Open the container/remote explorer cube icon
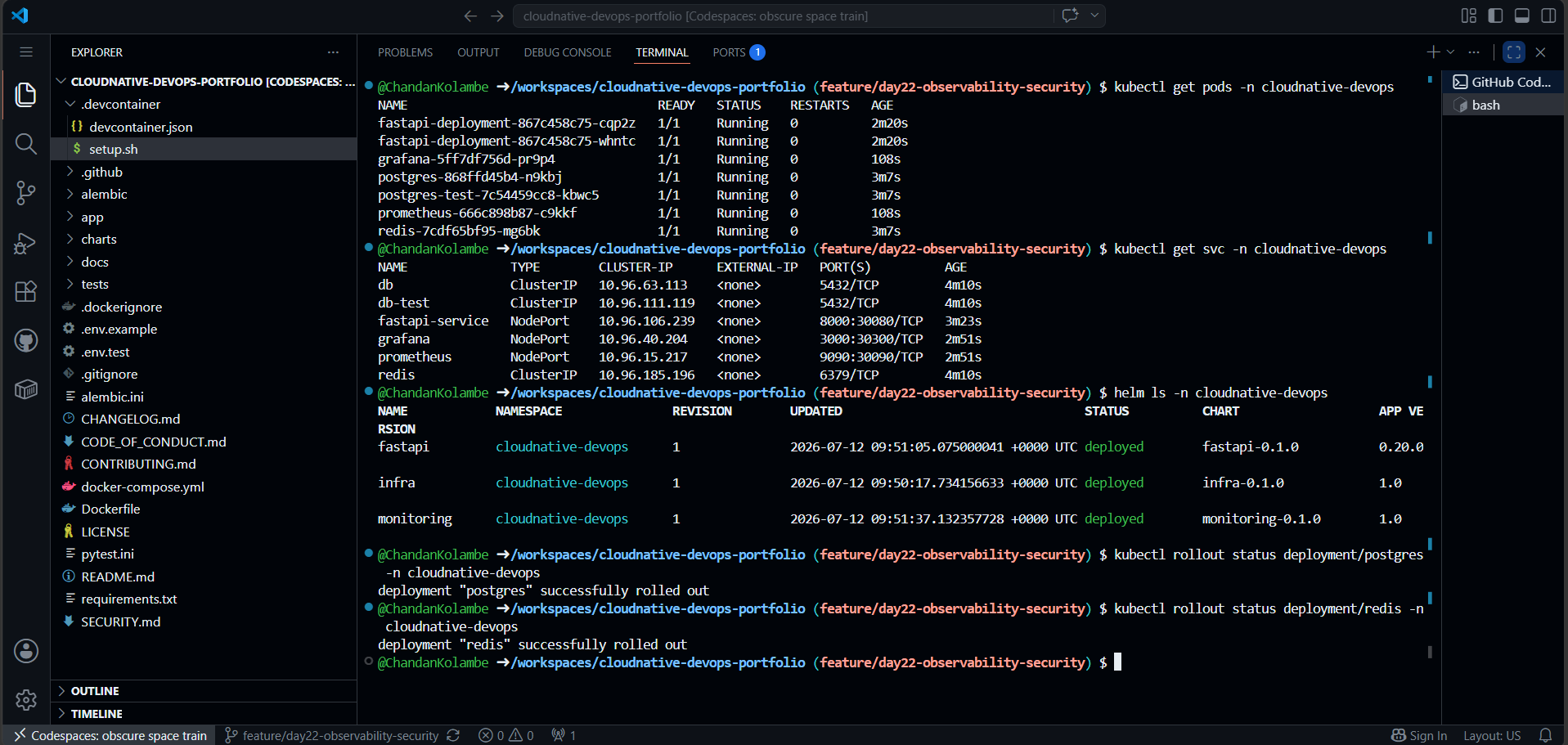The width and height of the screenshot is (1568, 745). coord(25,389)
